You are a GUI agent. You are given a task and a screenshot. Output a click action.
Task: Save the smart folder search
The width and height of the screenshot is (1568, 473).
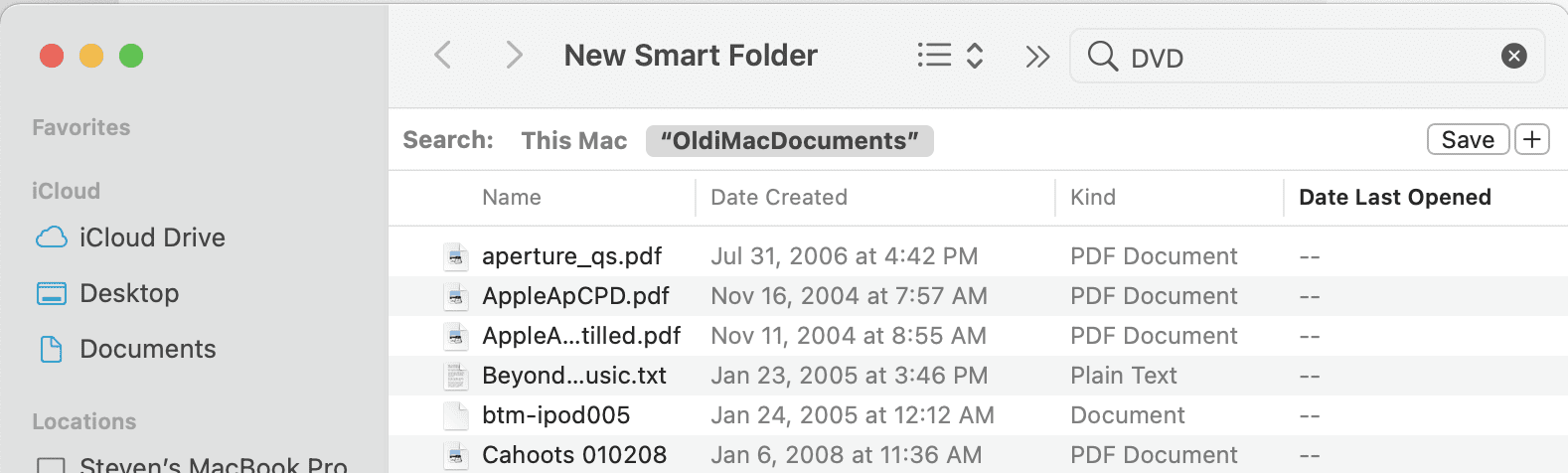(1468, 140)
